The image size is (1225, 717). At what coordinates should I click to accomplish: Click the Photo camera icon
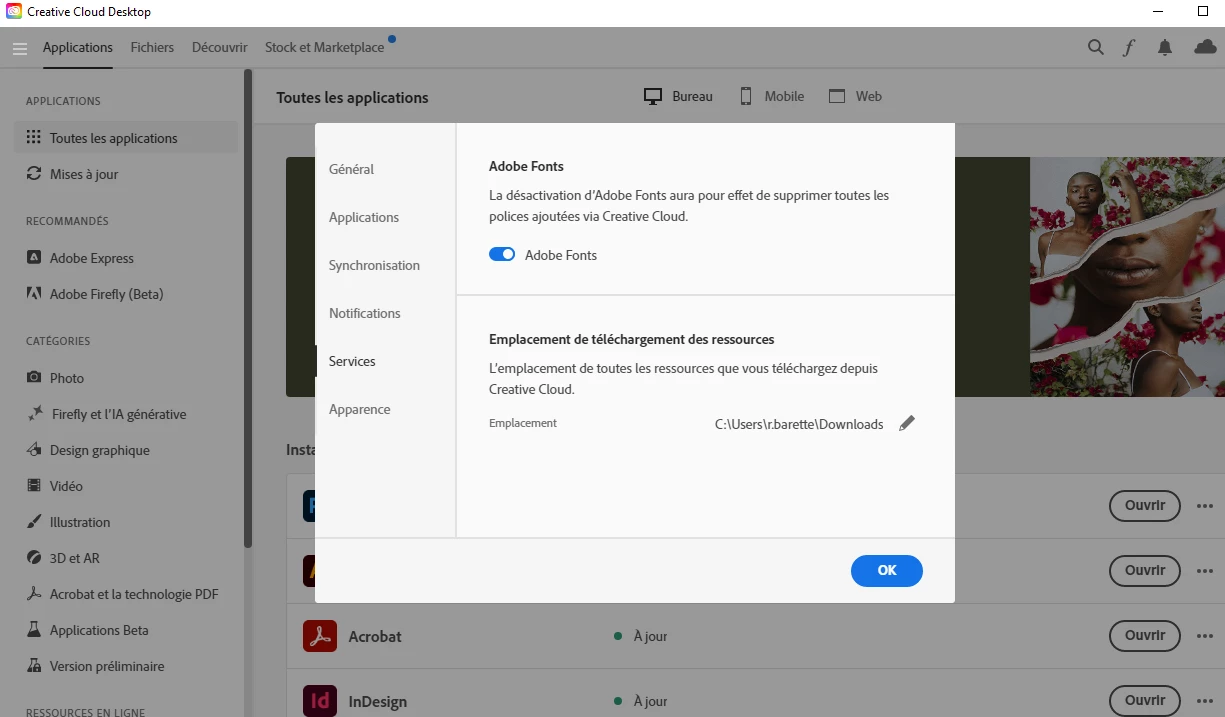tap(34, 378)
